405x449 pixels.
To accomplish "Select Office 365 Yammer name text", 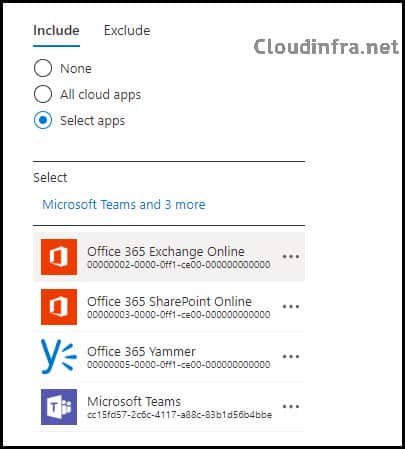I will [141, 352].
